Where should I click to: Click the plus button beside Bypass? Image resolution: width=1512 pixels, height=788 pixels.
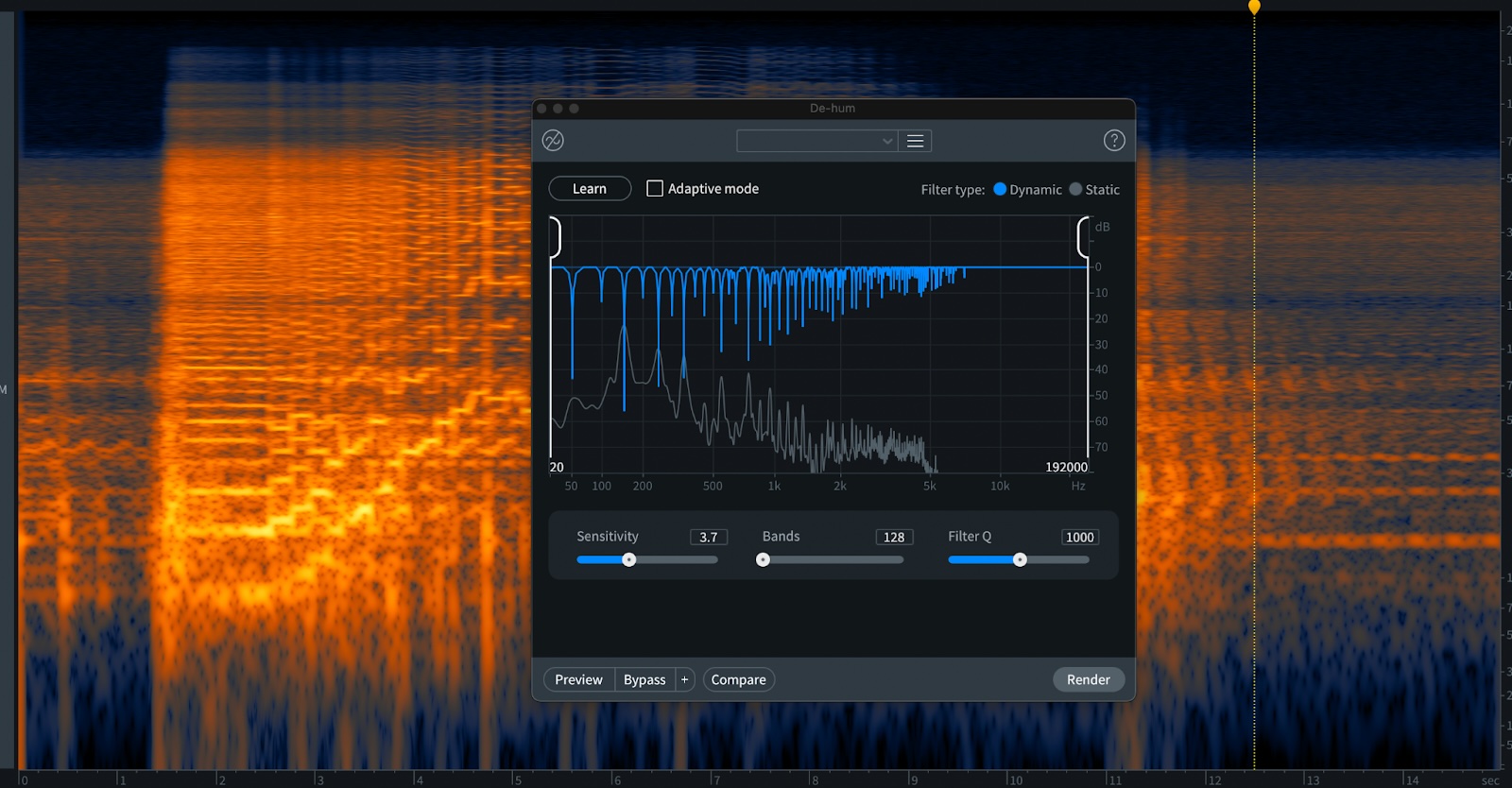[x=685, y=679]
